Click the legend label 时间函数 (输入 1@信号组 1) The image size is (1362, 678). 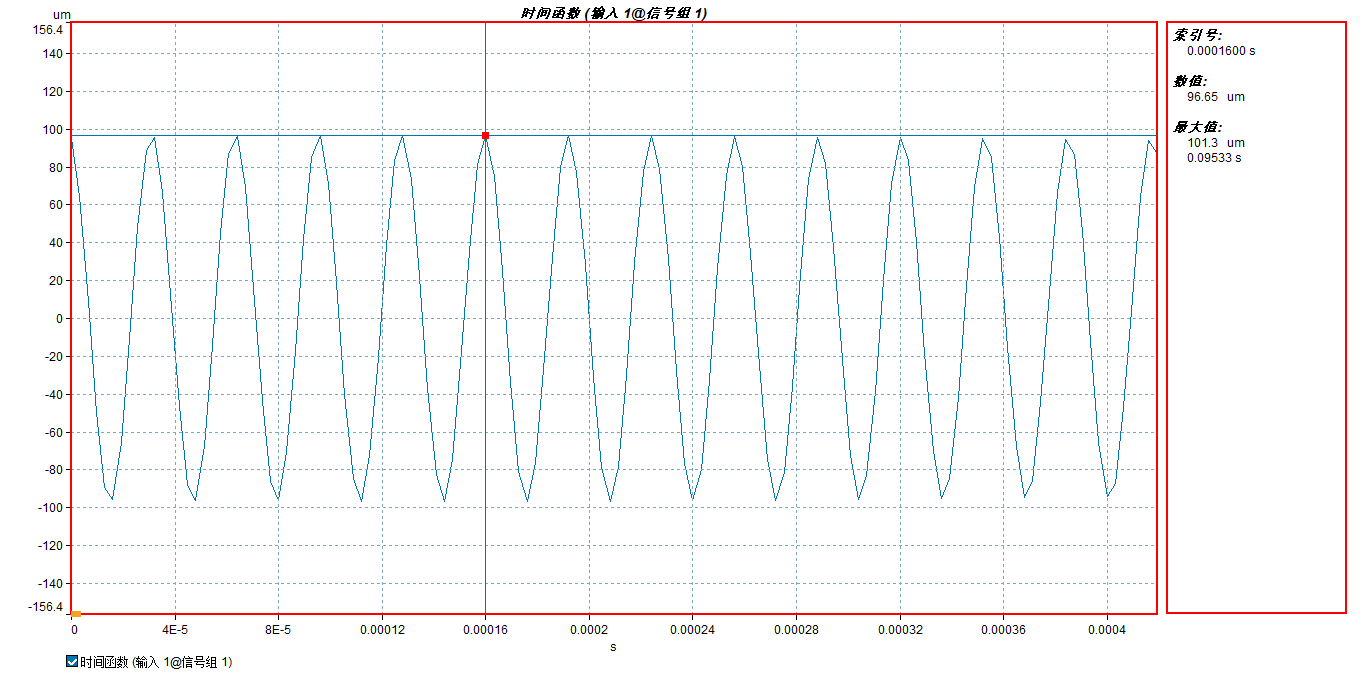[156, 662]
